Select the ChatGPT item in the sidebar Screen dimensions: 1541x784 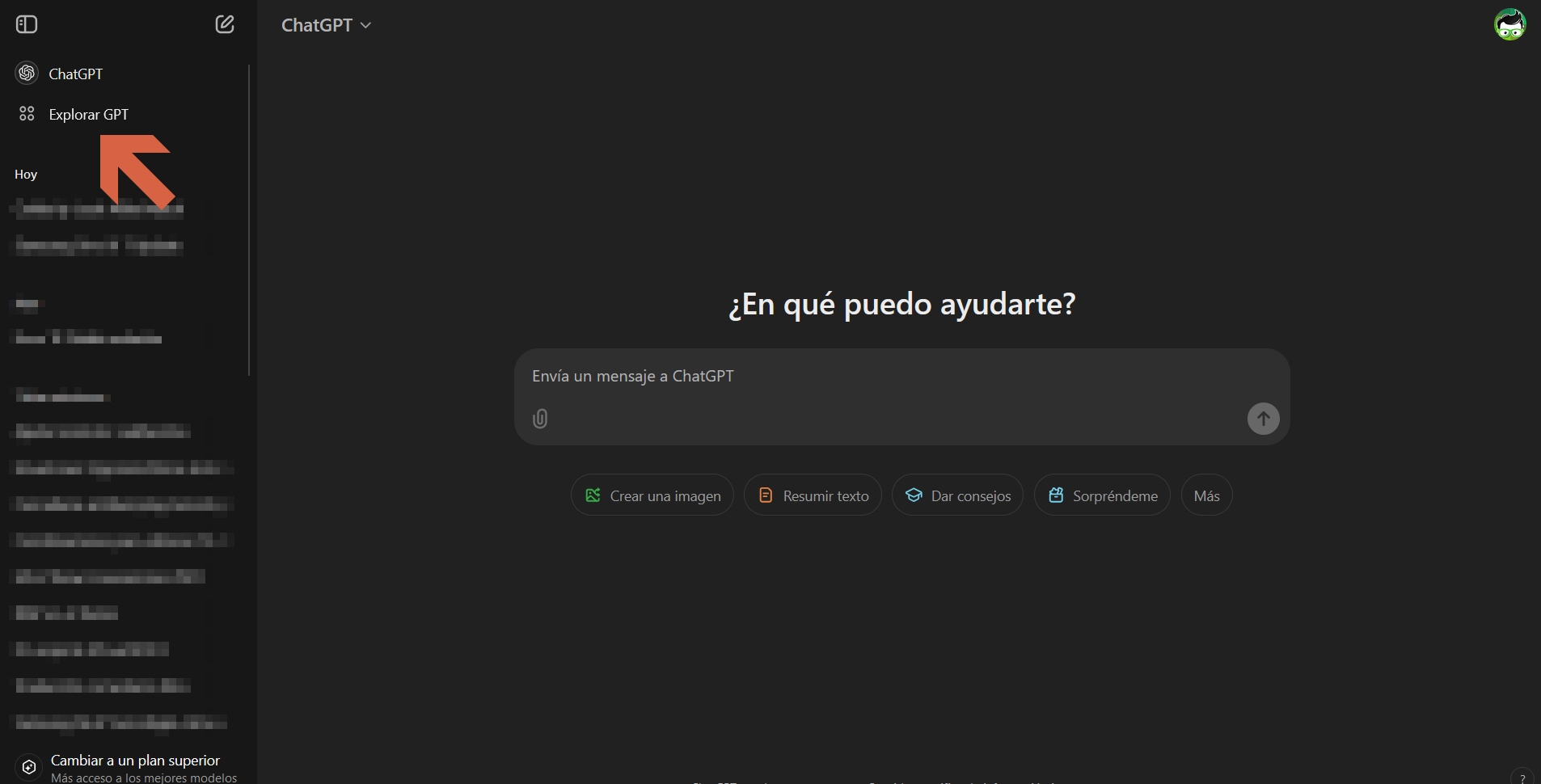(x=75, y=74)
